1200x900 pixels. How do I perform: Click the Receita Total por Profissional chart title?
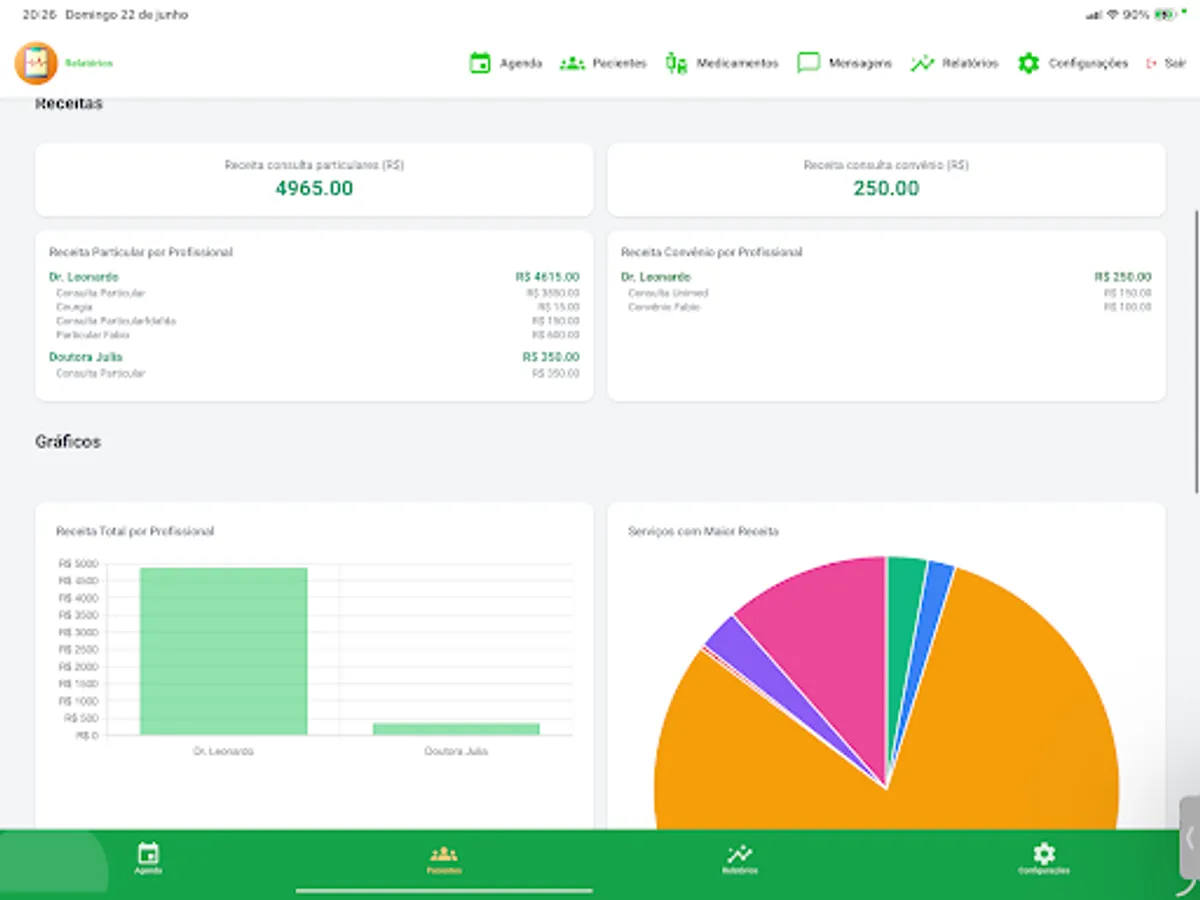(135, 531)
